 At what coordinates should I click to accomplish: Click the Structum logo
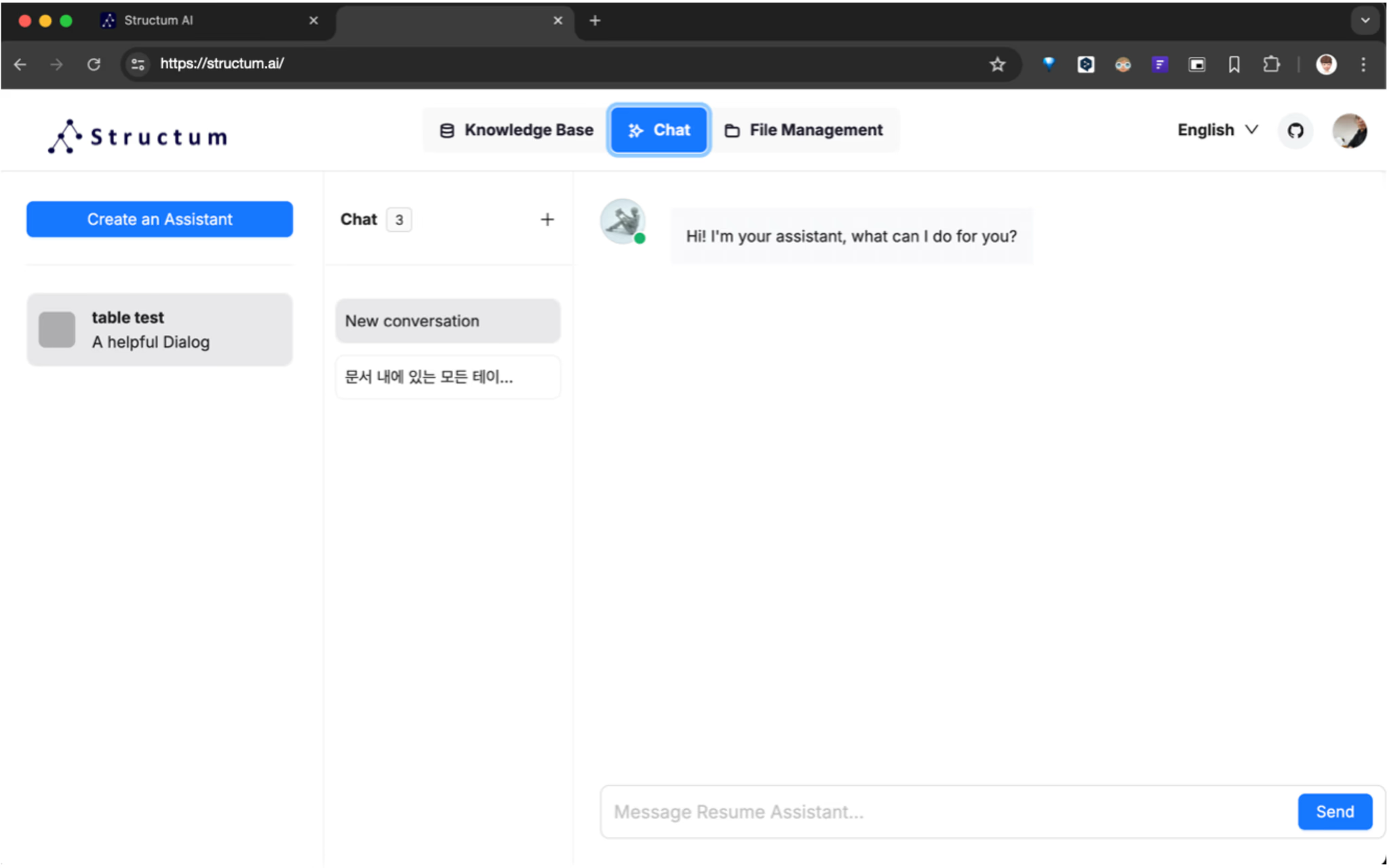[138, 136]
